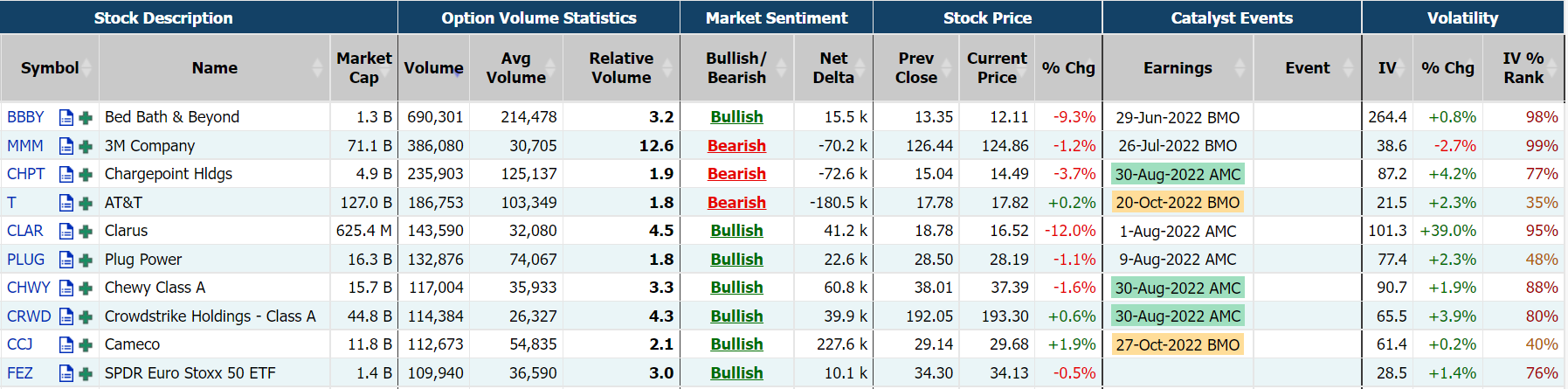Click the Bearish link for 3M Company
The image size is (1568, 389).
point(736,146)
